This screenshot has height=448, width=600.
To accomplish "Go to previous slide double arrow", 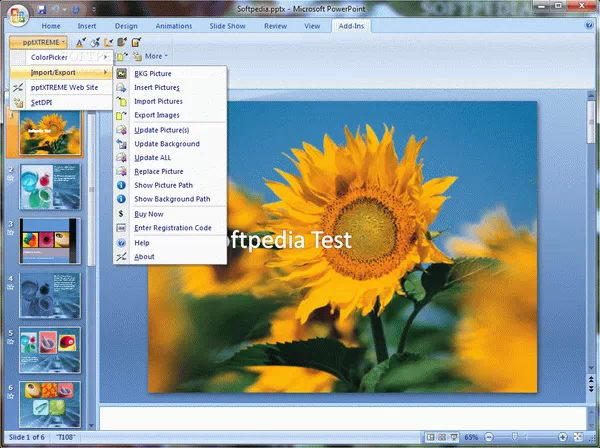I will [x=591, y=380].
